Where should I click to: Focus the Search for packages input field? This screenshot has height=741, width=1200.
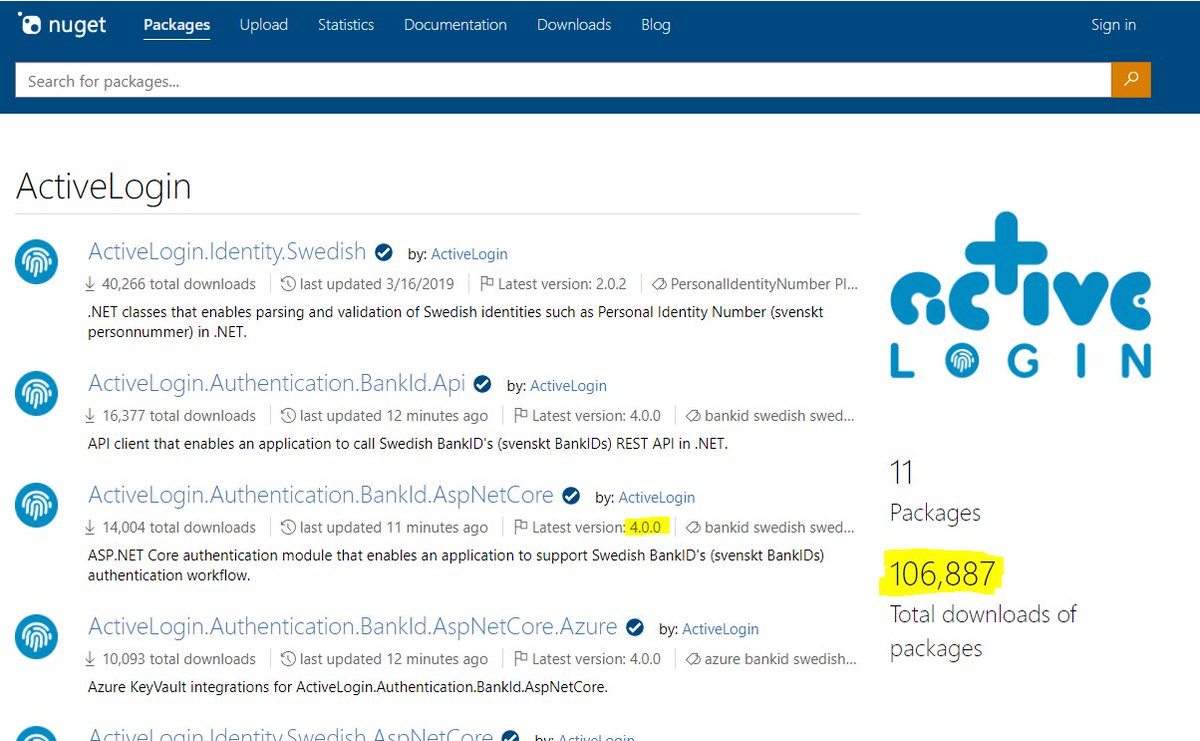coord(563,80)
